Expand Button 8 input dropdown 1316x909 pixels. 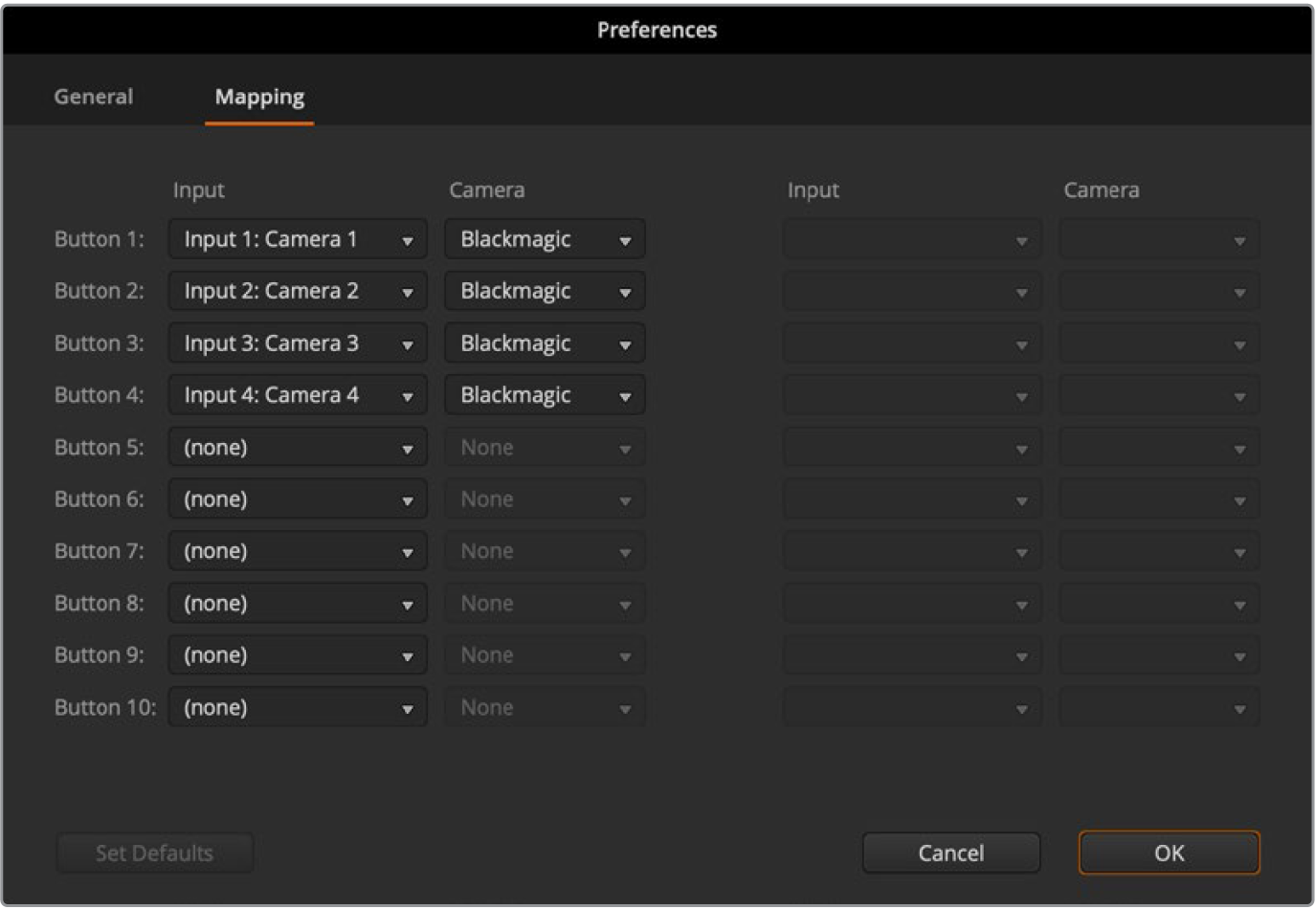298,604
